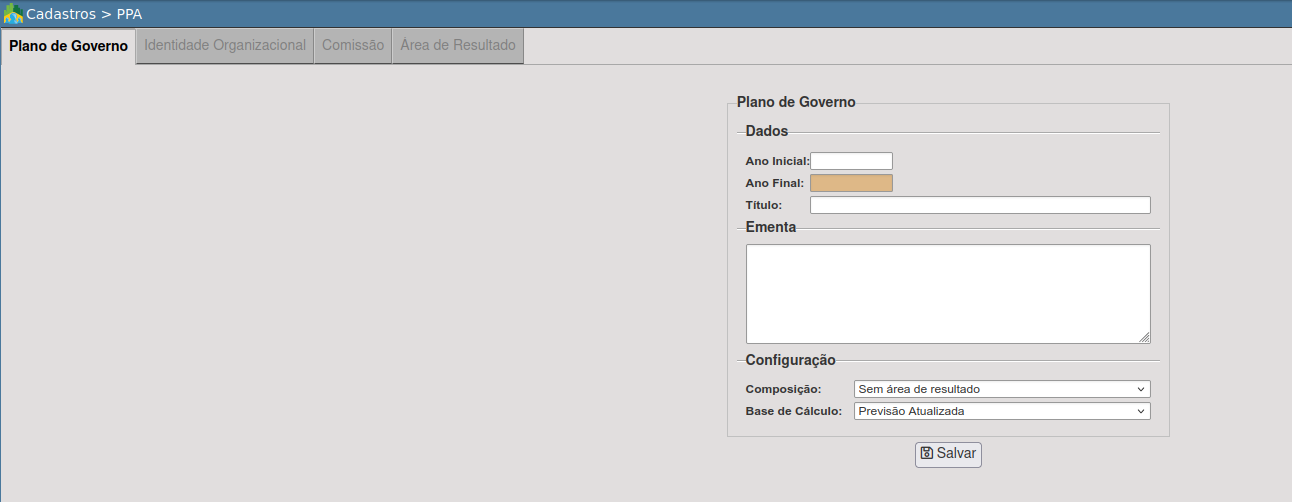This screenshot has width=1292, height=502.
Task: Click the Composição label
Action: coord(783,389)
